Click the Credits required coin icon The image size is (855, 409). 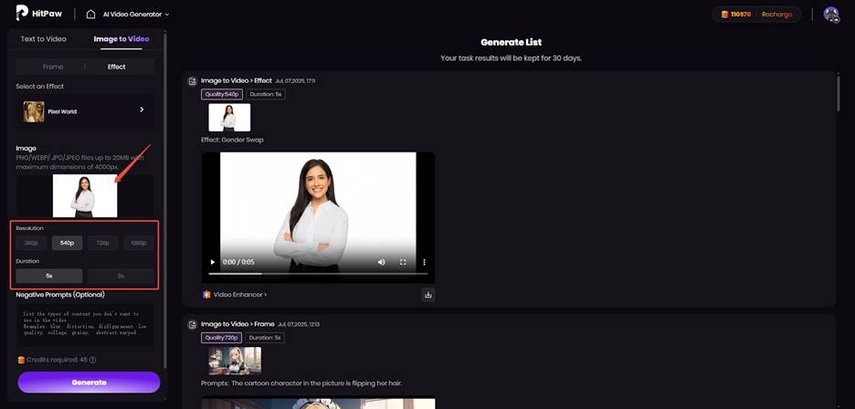pos(21,360)
